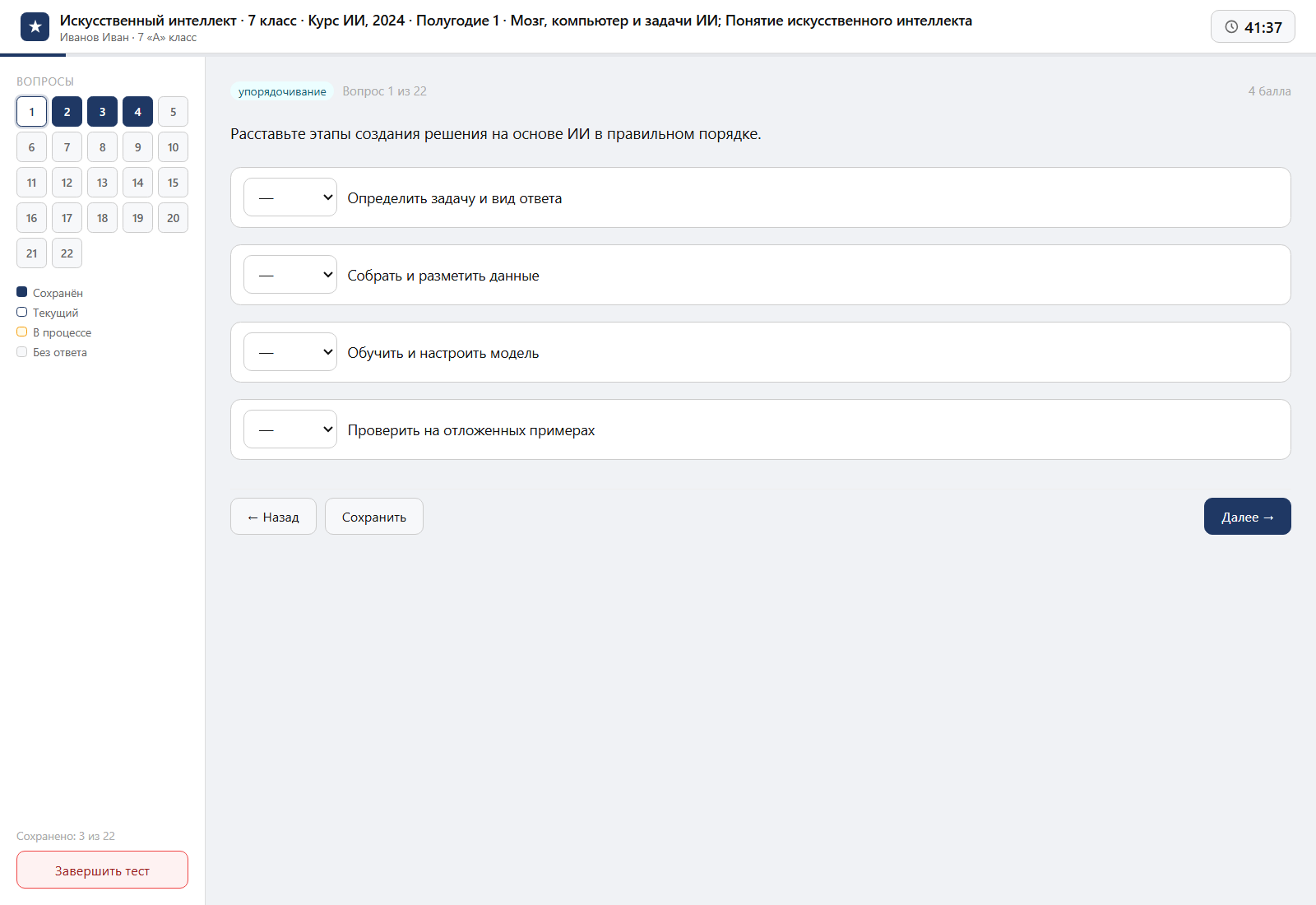This screenshot has height=905, width=1316.
Task: Finish the test with 'Завершить тест'
Action: point(102,870)
